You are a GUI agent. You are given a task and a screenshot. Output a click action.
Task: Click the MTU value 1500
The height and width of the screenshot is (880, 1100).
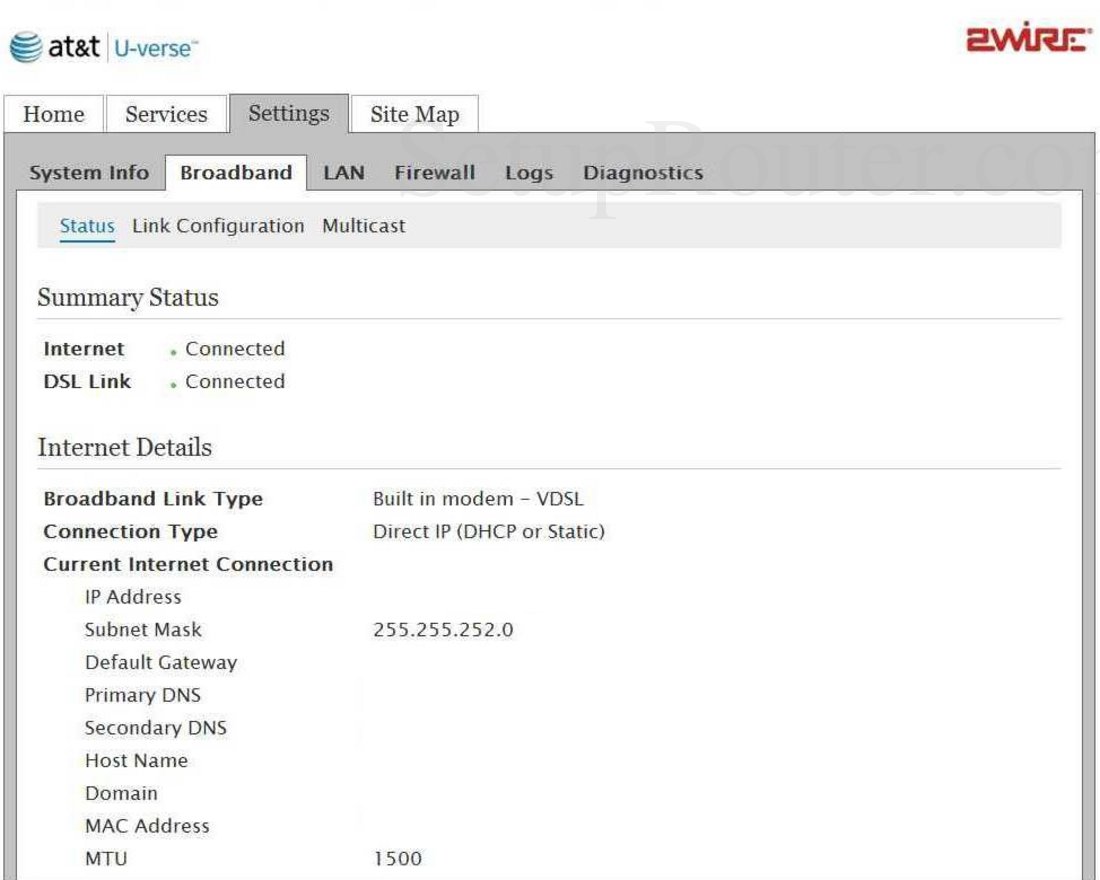(x=398, y=858)
